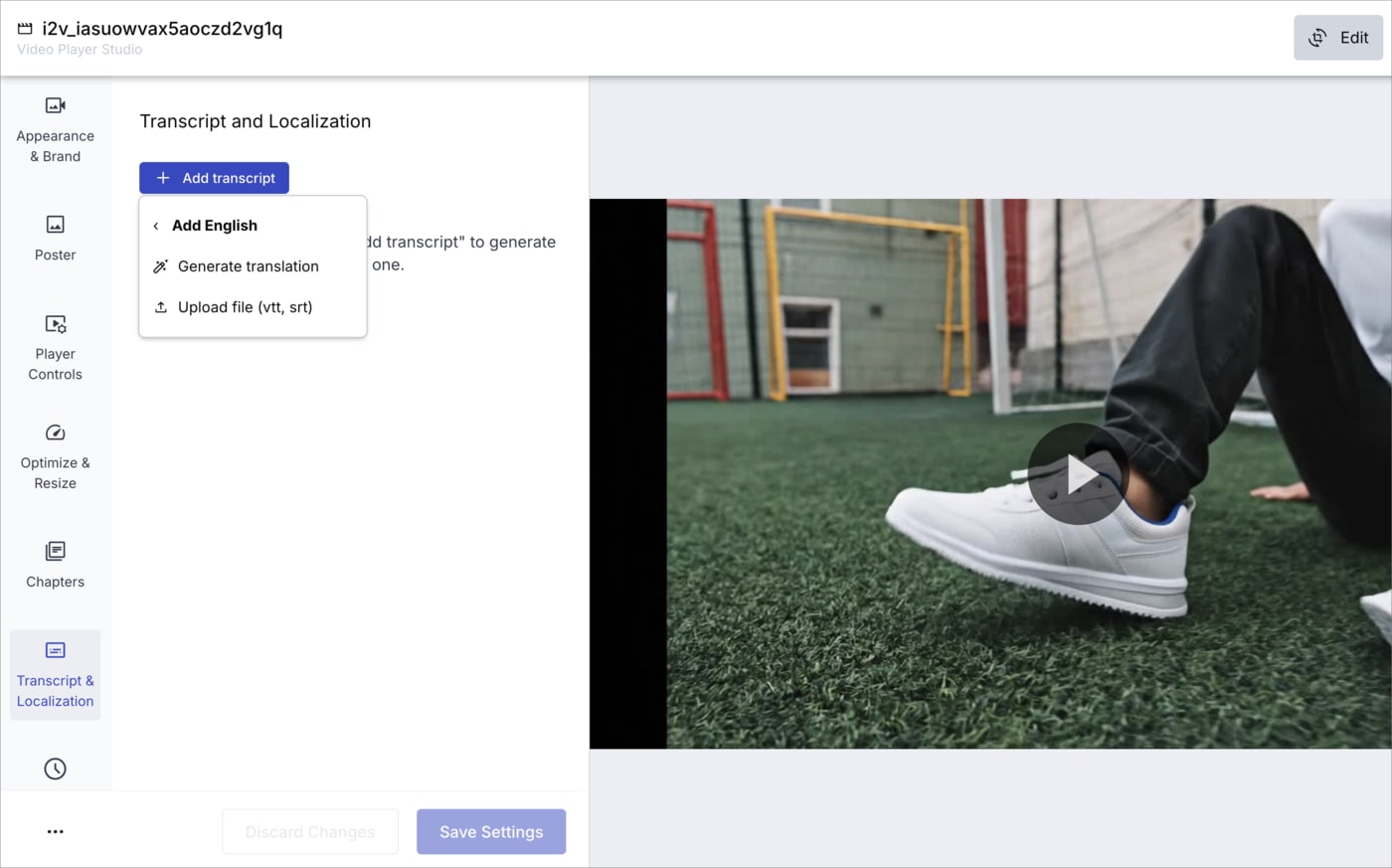Expand the three-dots more options menu
The height and width of the screenshot is (868, 1392).
pyautogui.click(x=56, y=831)
